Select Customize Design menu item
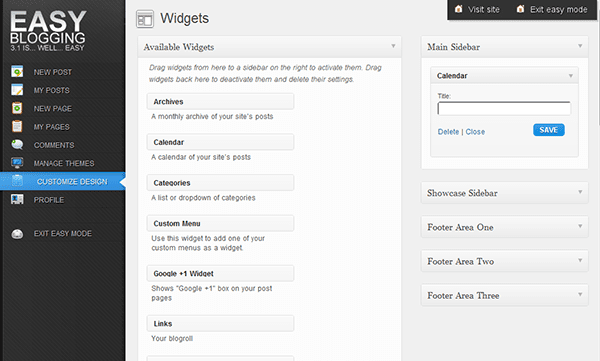The image size is (600, 361). pyautogui.click(x=62, y=181)
